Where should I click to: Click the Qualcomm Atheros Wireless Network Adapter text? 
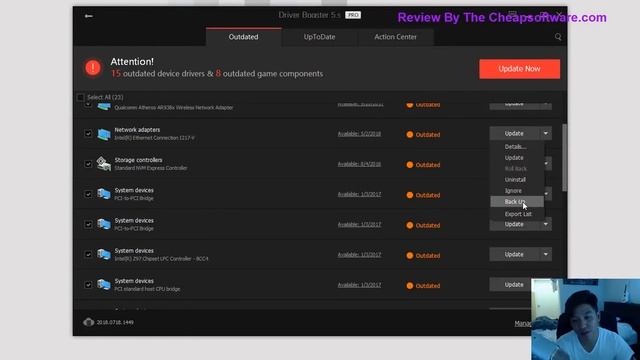tap(174, 108)
